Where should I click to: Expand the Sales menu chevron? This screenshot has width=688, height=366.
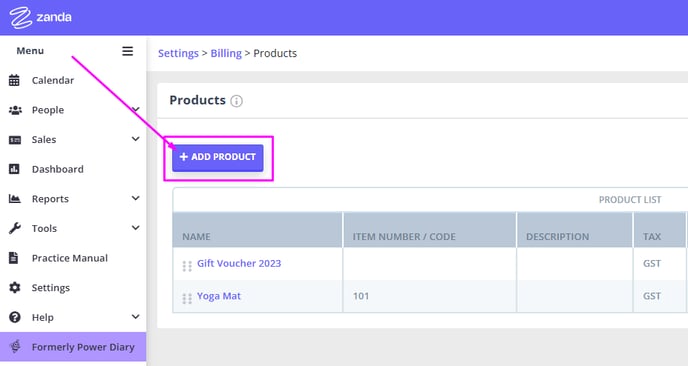[136, 139]
